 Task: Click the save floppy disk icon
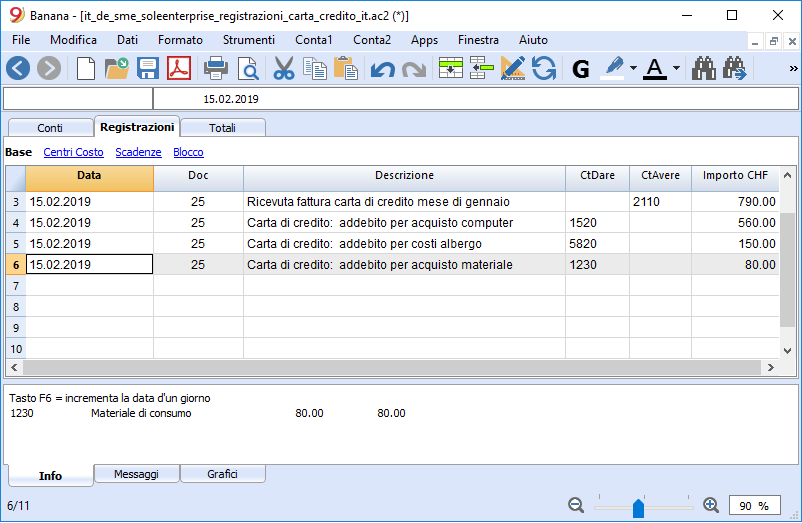148,68
